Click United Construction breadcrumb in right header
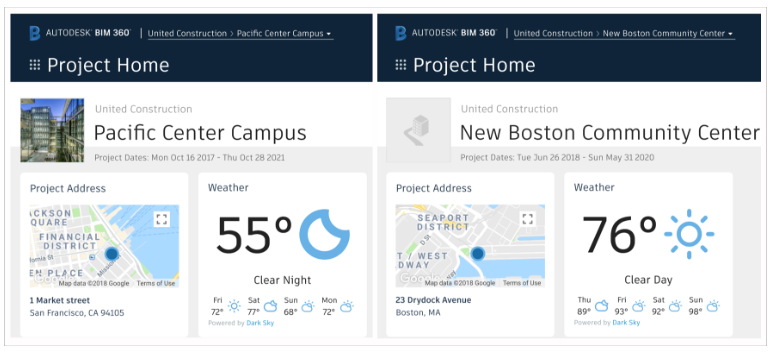 tap(553, 34)
